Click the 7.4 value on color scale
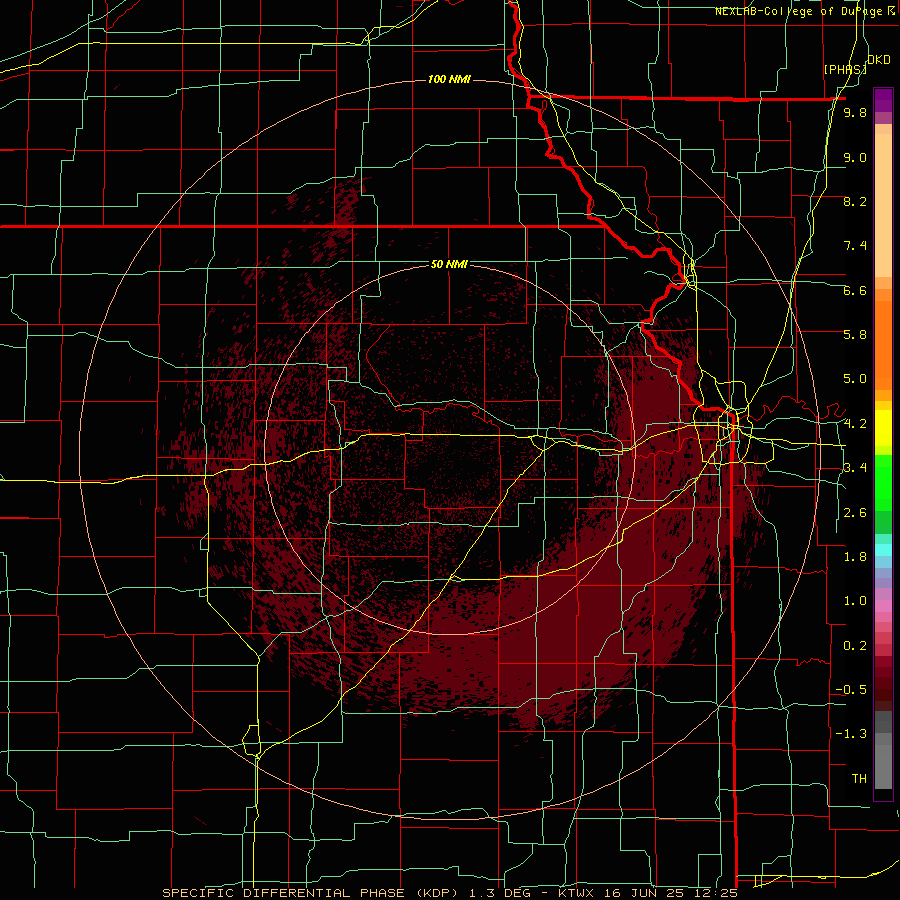Screen dimensions: 900x900 855,246
